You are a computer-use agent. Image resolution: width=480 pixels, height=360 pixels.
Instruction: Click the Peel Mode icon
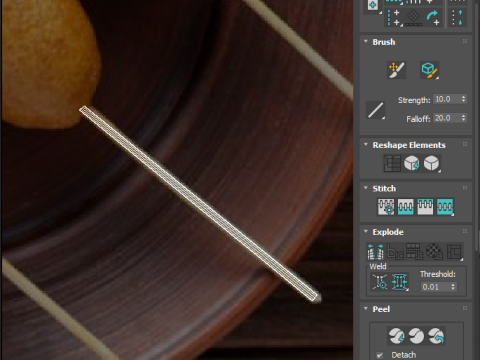pyautogui.click(x=416, y=336)
